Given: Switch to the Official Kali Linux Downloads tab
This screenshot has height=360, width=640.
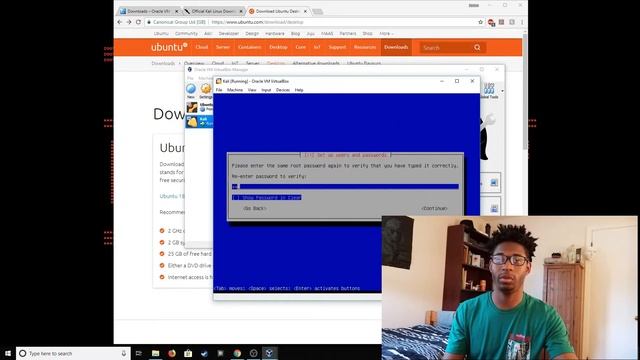Looking at the screenshot, I should [x=213, y=11].
